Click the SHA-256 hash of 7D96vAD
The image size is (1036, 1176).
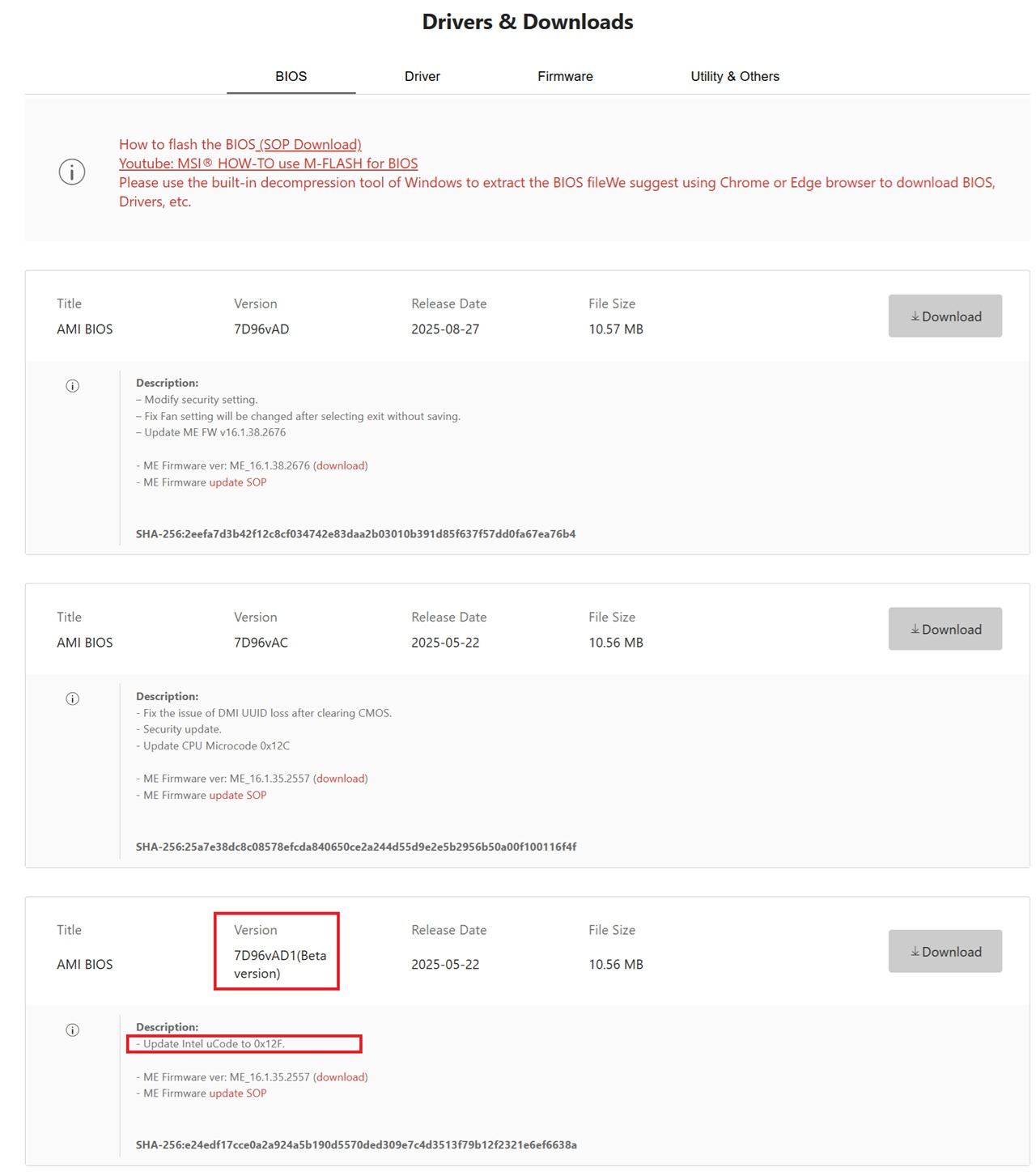tap(355, 534)
